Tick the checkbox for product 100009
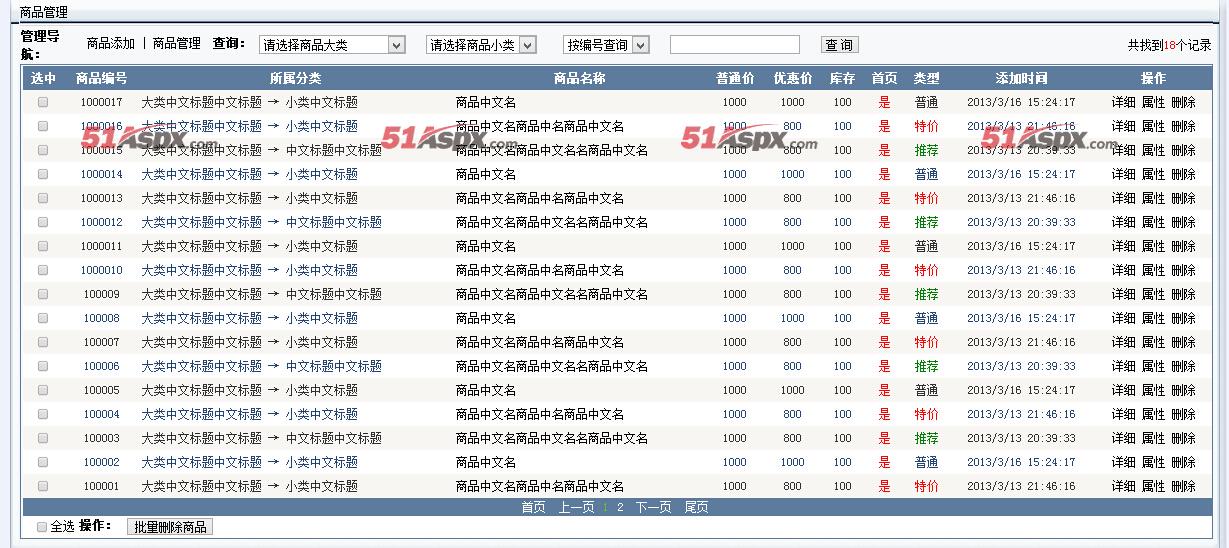 [x=43, y=294]
